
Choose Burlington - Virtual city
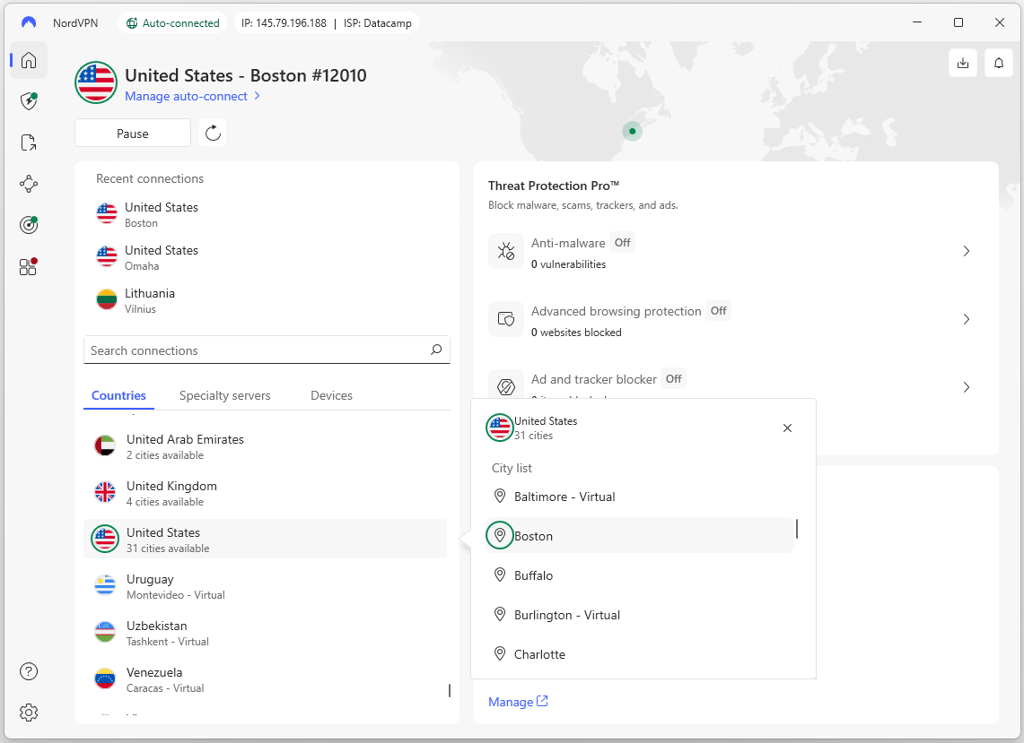point(639,614)
